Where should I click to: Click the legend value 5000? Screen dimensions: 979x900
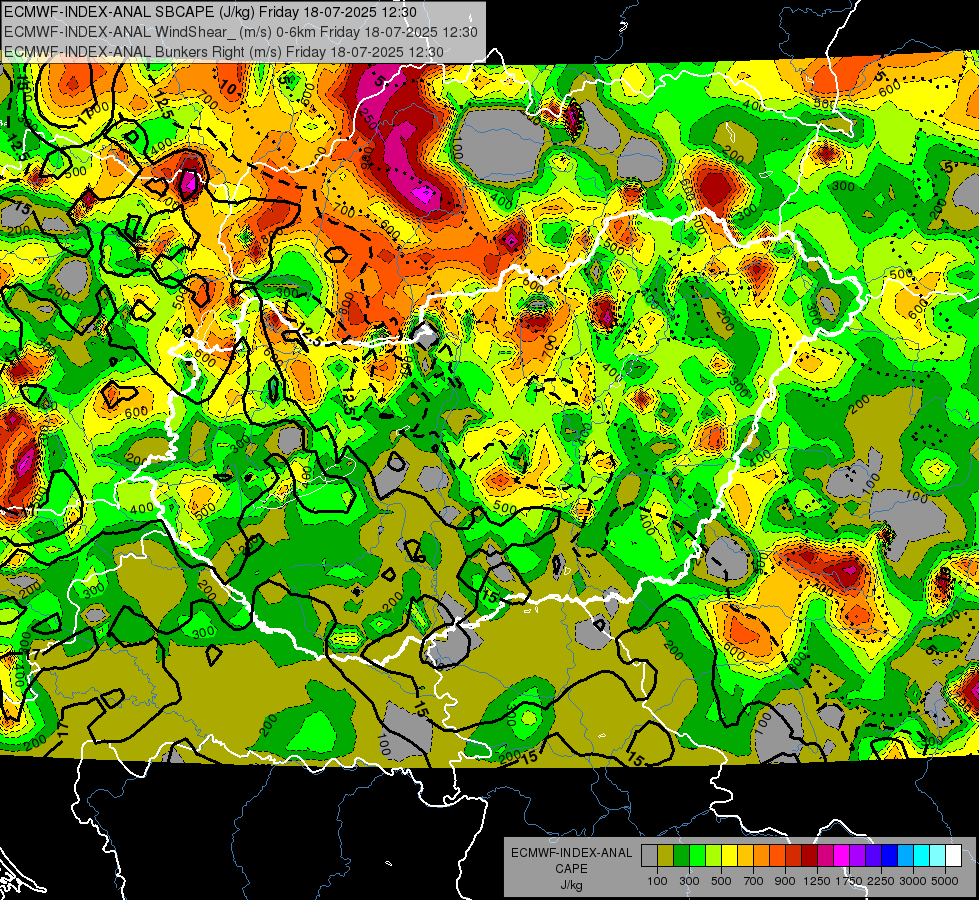click(x=945, y=881)
